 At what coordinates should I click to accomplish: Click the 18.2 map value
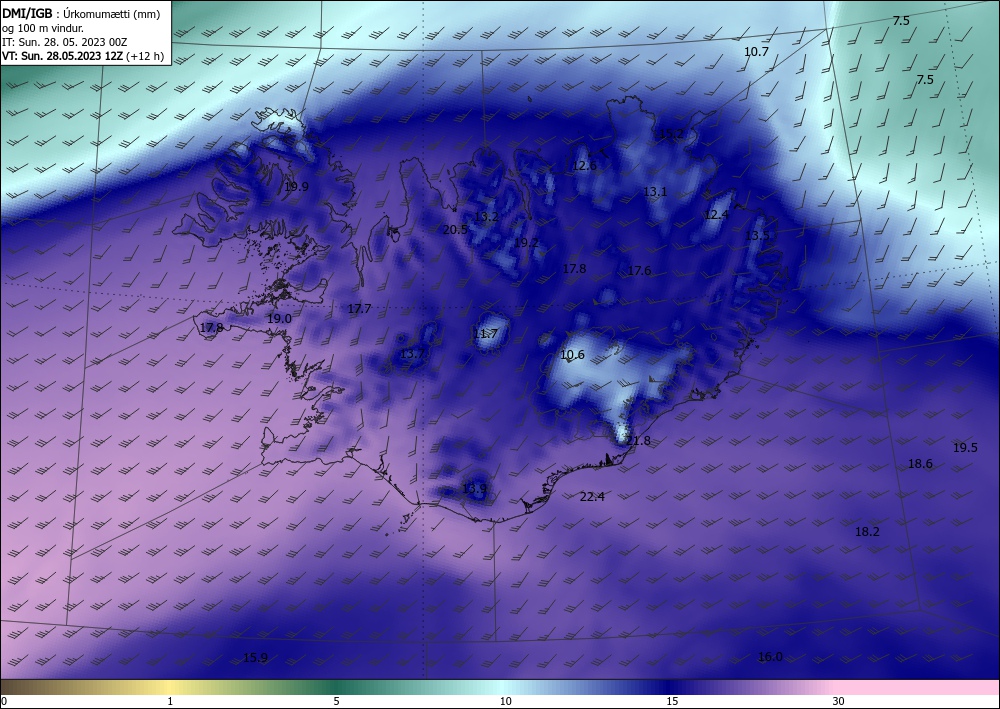(x=867, y=531)
